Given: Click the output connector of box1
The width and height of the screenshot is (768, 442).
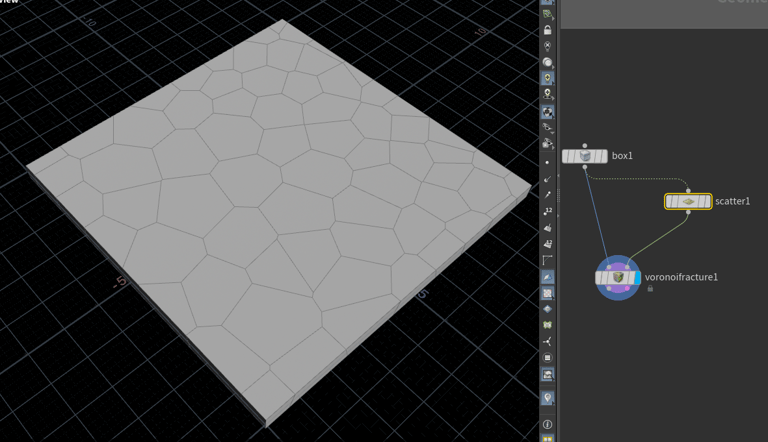Looking at the screenshot, I should (x=585, y=167).
